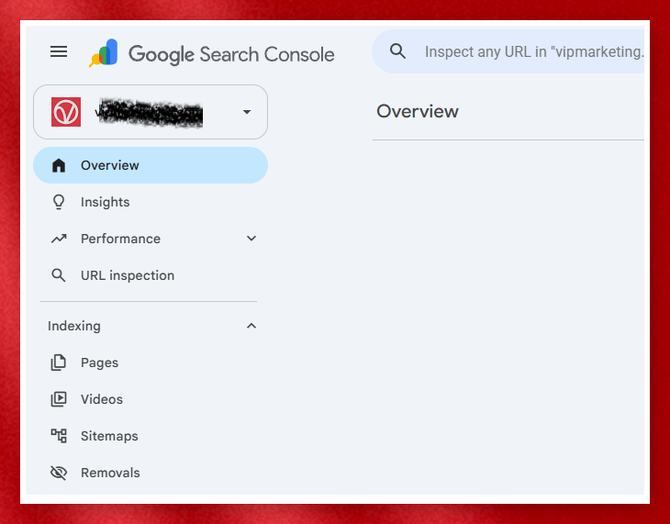
Task: Click the search magnifier icon in URL bar
Action: (x=397, y=51)
